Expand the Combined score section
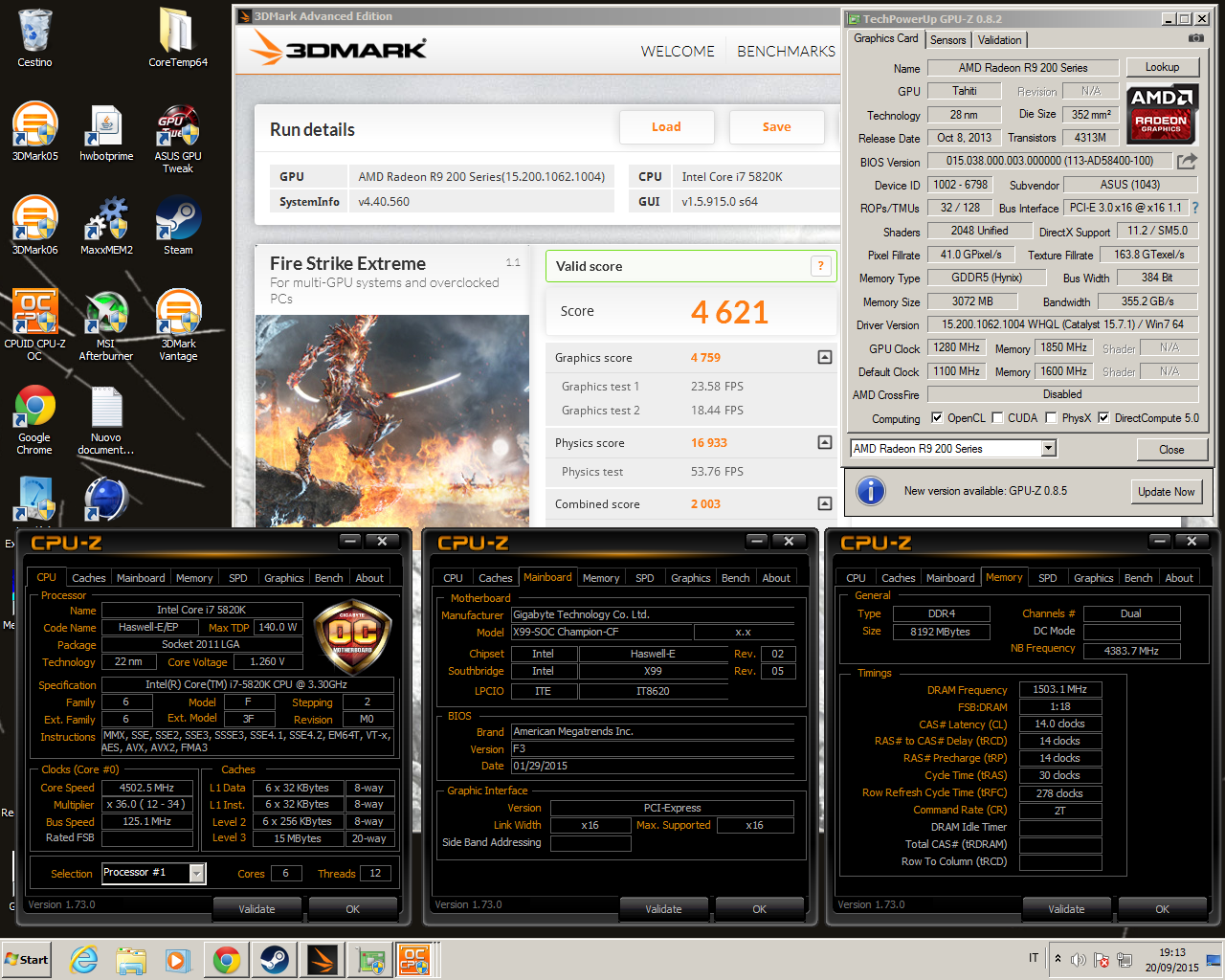 (824, 503)
